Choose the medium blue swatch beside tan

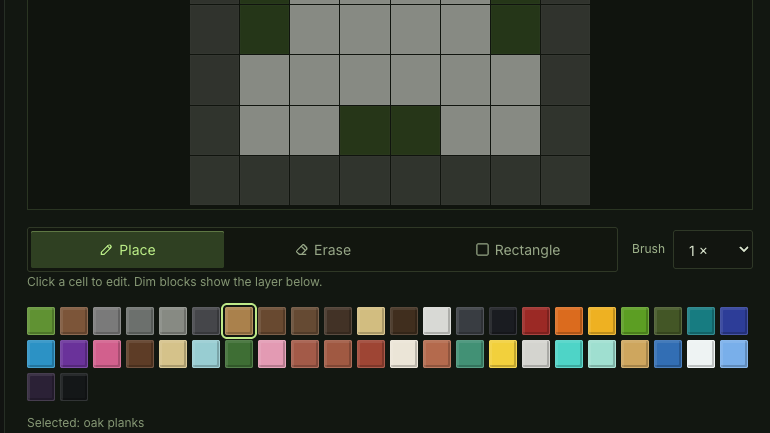668,353
